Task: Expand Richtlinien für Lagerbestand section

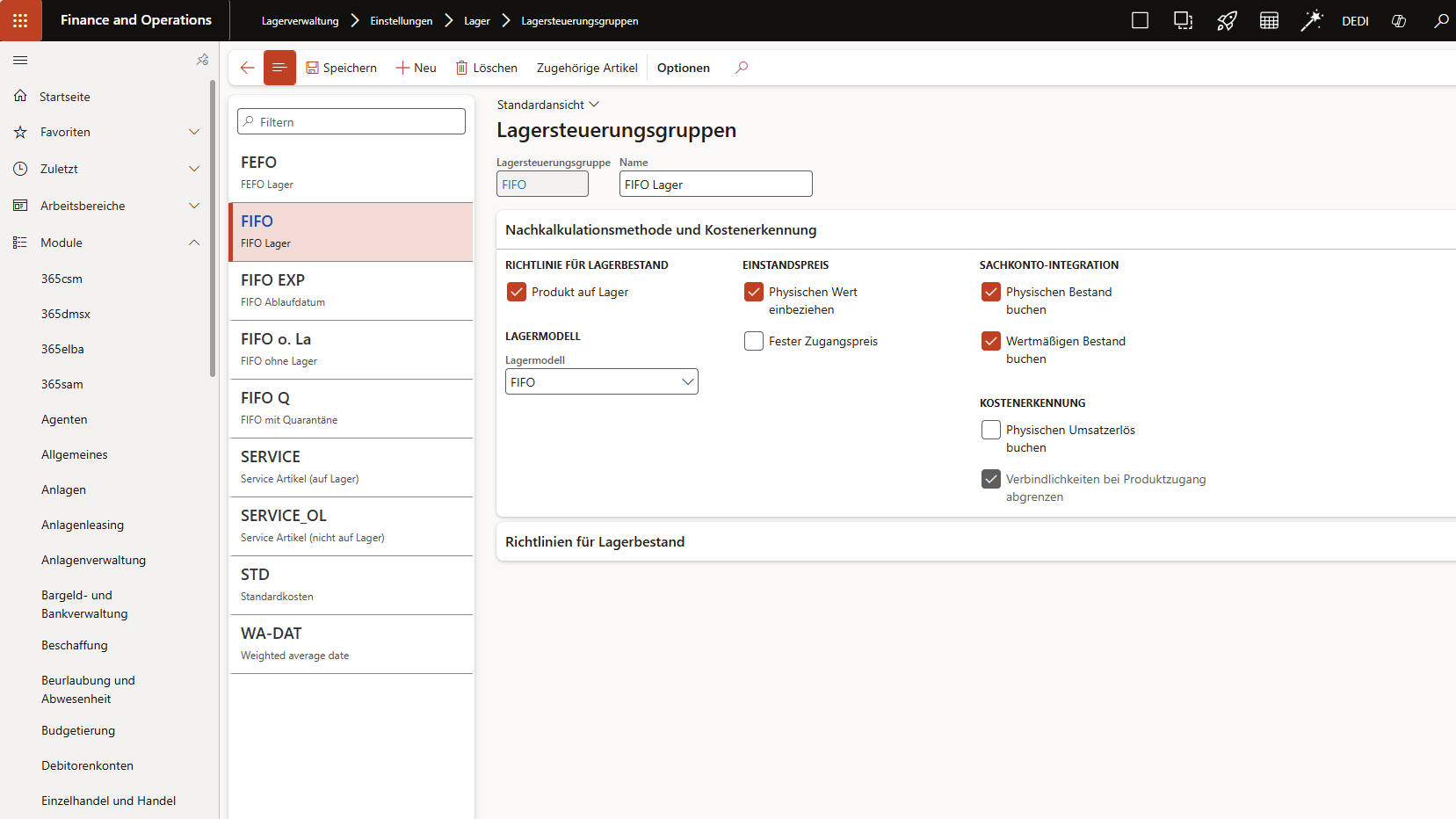Action: click(976, 541)
